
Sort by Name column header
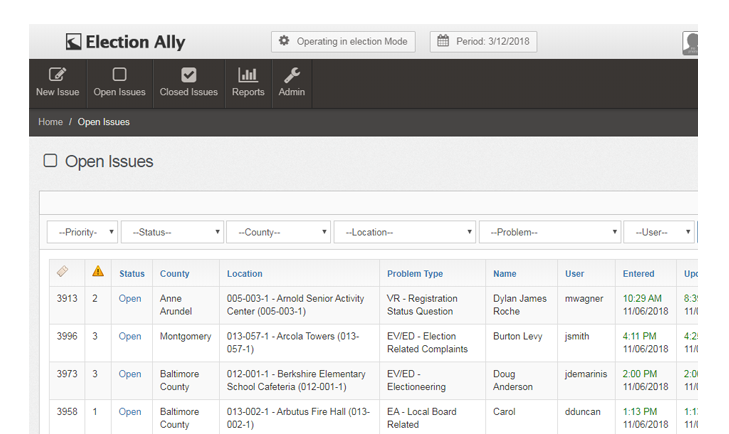pos(504,274)
